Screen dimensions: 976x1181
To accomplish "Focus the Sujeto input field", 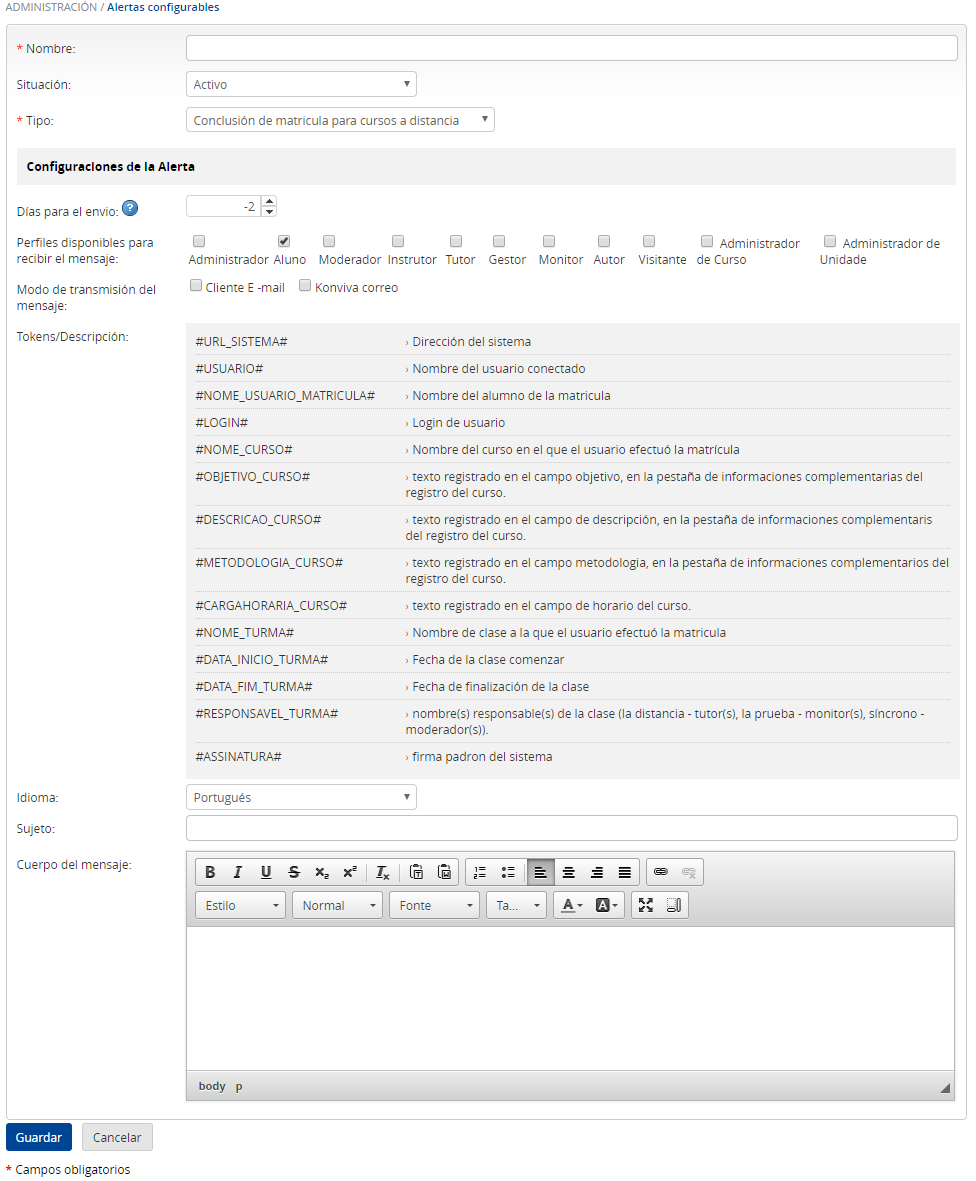I will point(572,829).
